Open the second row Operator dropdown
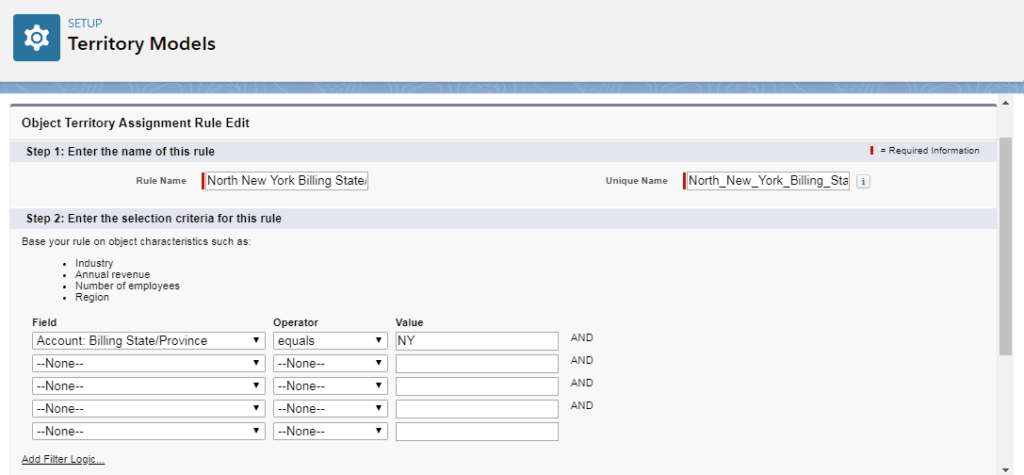This screenshot has width=1024, height=475. 330,364
